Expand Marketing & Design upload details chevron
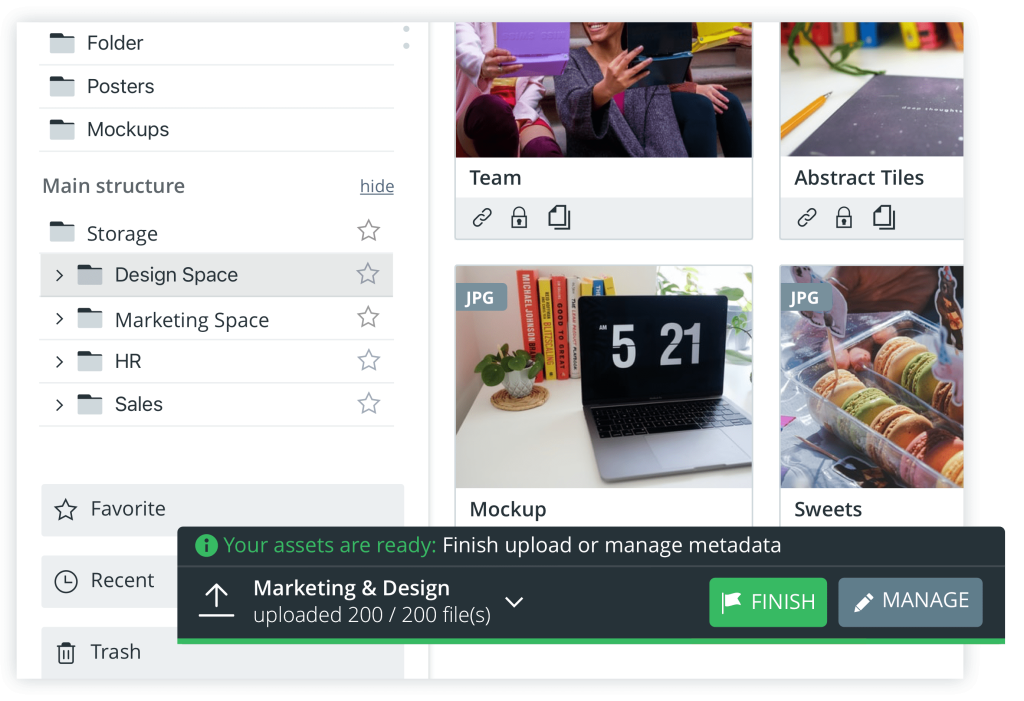This screenshot has width=1024, height=701. coord(514,602)
